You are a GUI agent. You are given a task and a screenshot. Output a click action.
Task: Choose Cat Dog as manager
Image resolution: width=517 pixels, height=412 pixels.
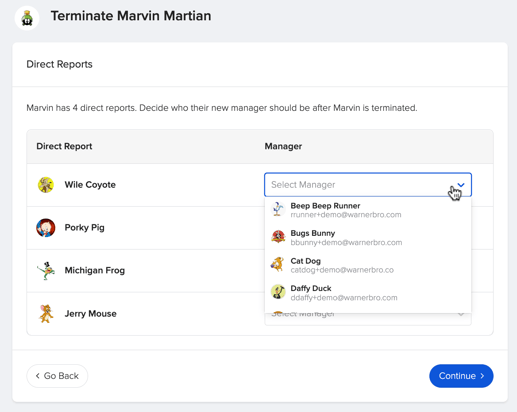point(368,265)
